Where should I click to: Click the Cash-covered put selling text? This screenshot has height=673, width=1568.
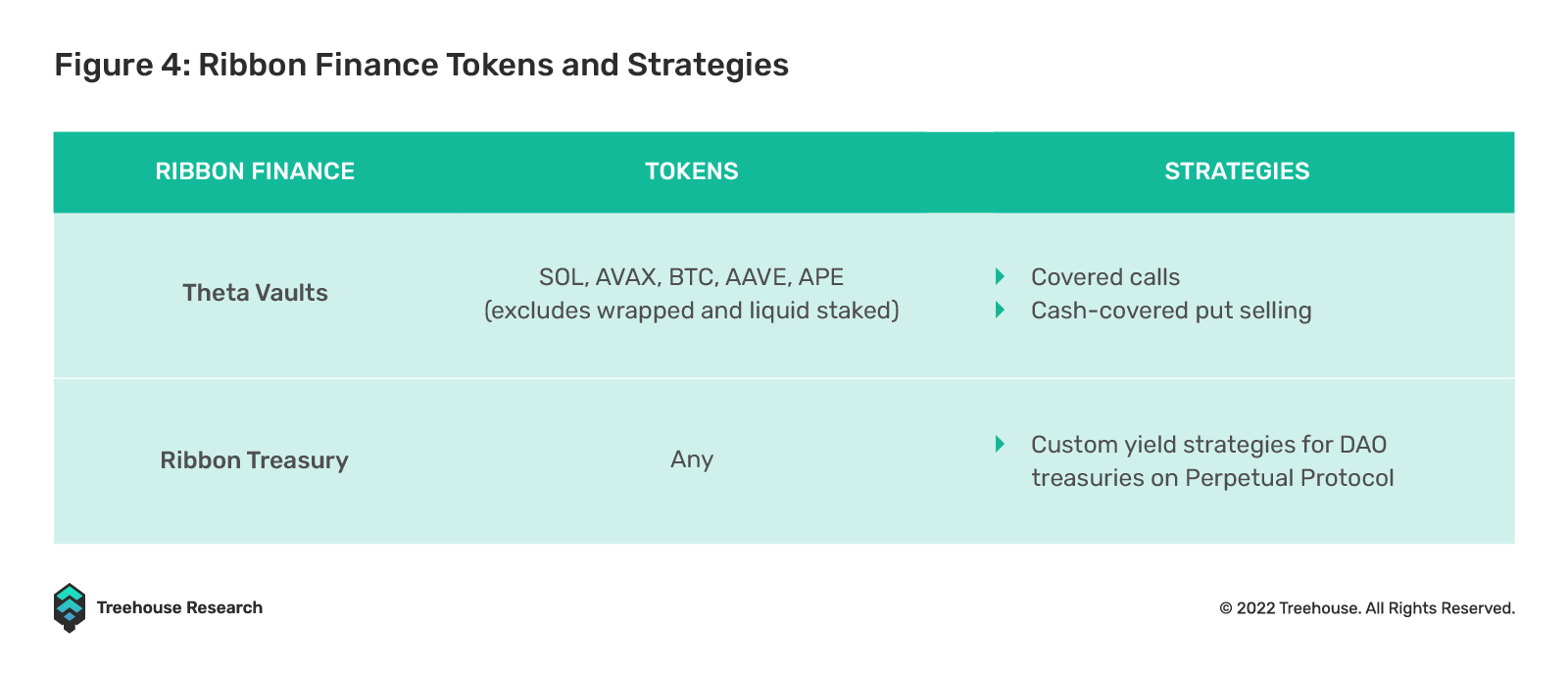point(1171,311)
